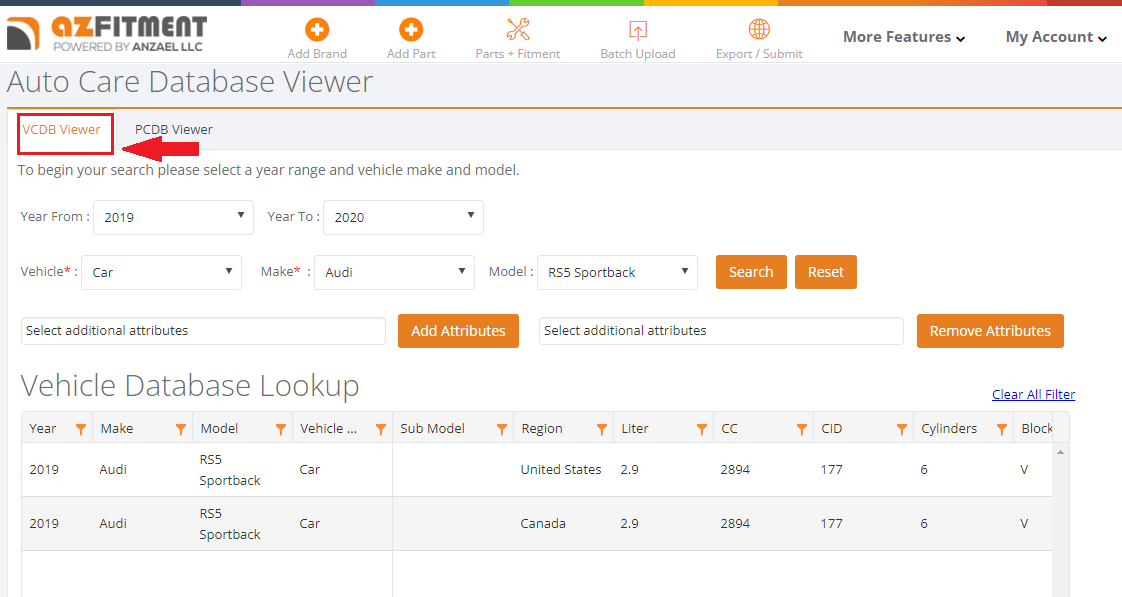The height and width of the screenshot is (597, 1122).
Task: Click the Reset button
Action: (826, 272)
